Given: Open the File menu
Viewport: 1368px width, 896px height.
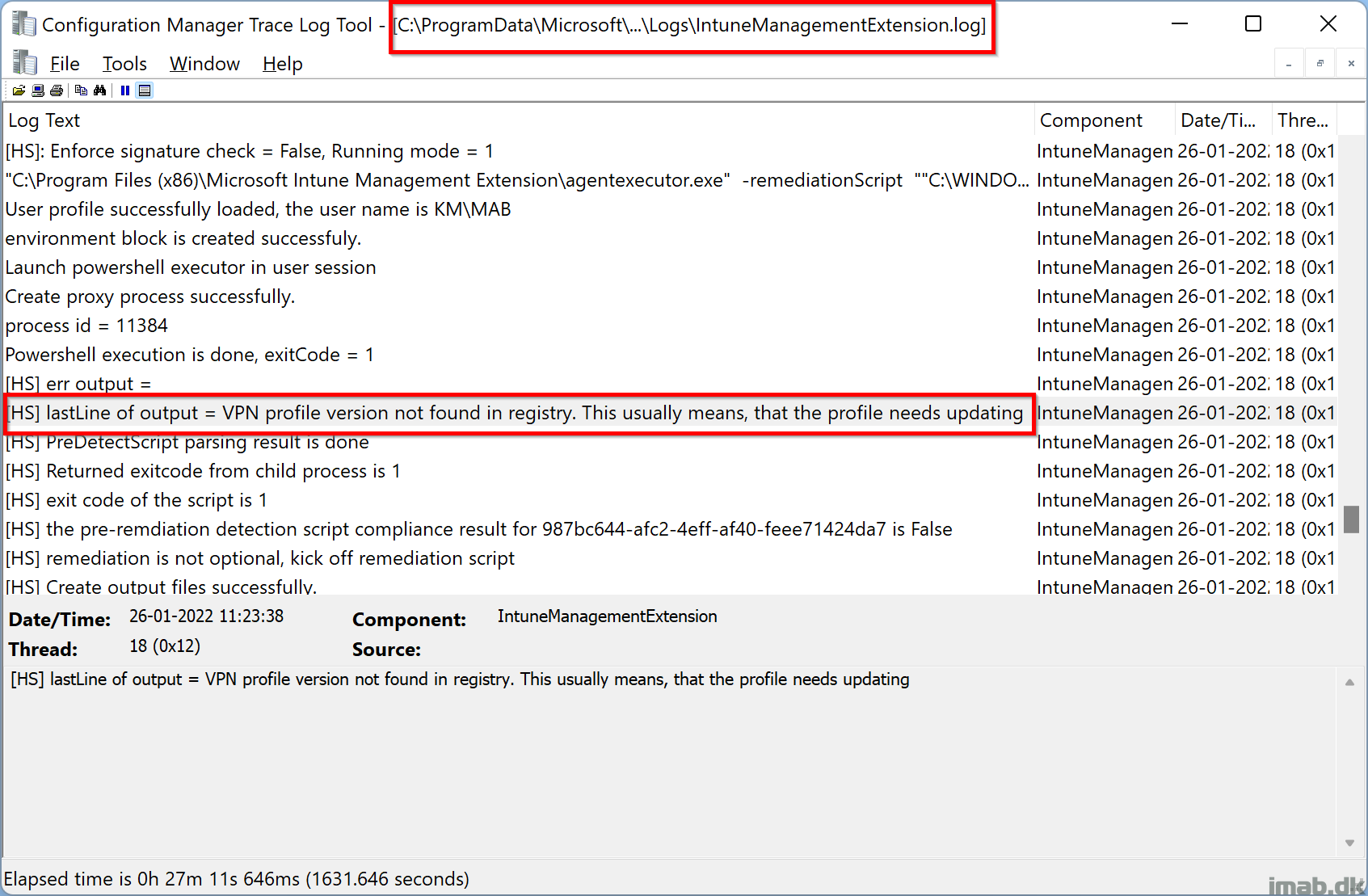Looking at the screenshot, I should coord(65,64).
